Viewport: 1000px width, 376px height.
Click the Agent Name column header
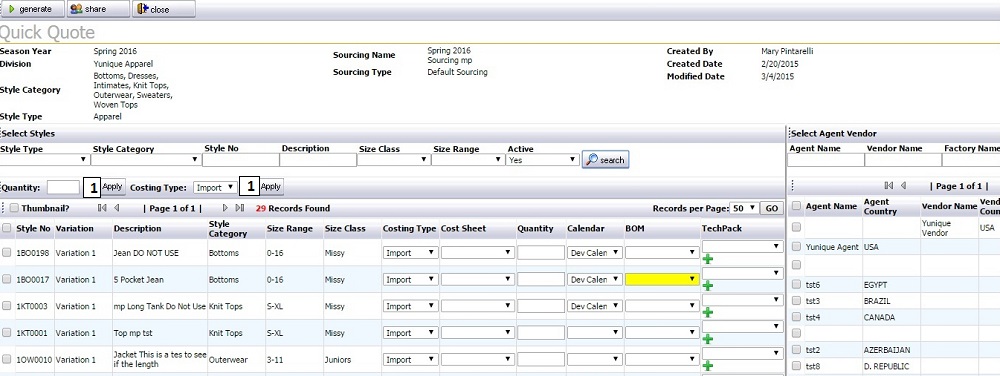[x=831, y=206]
